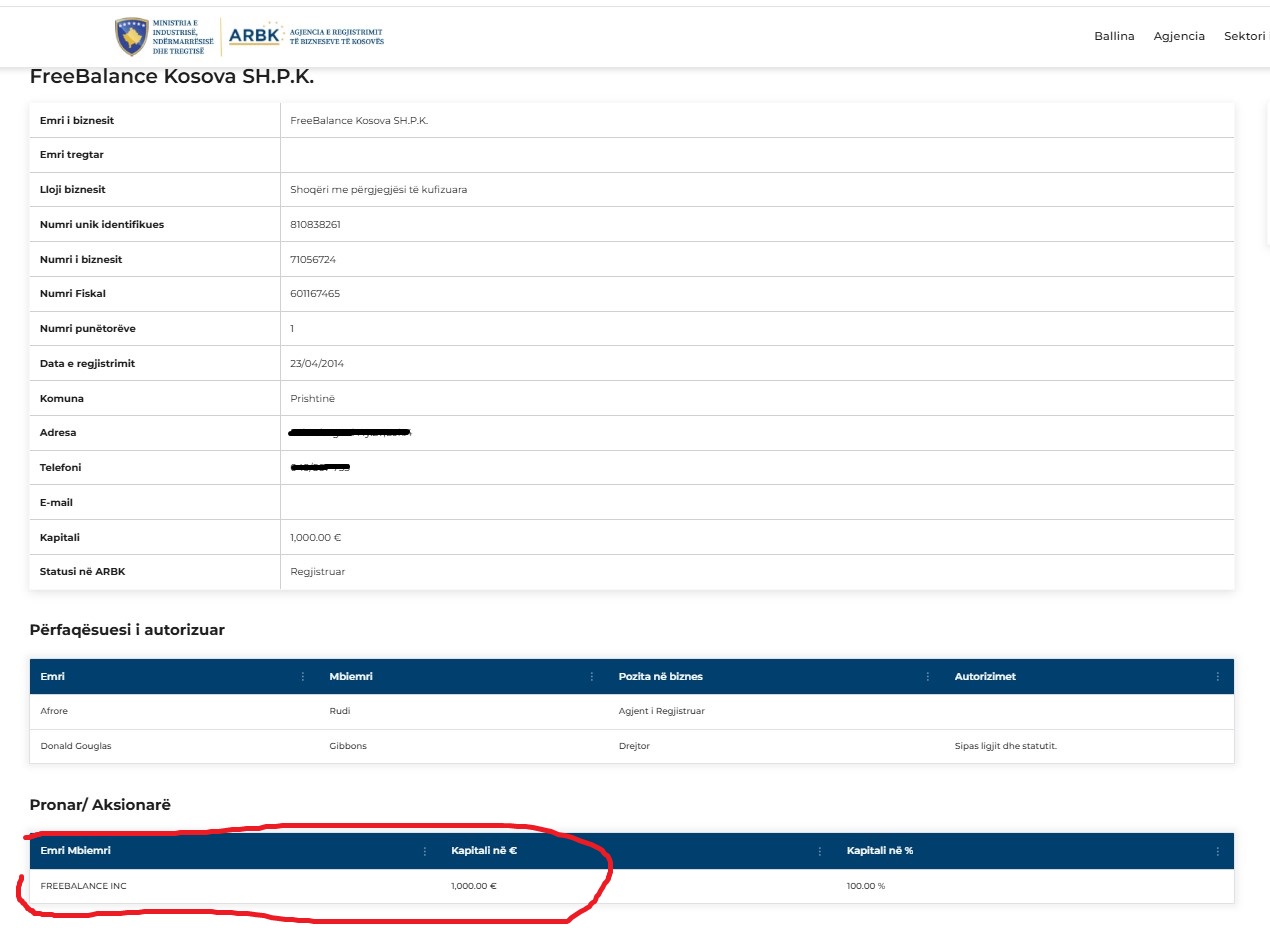Viewport: 1270px width, 928px height.
Task: Sort by the Kapitali në % header
Action: (880, 851)
